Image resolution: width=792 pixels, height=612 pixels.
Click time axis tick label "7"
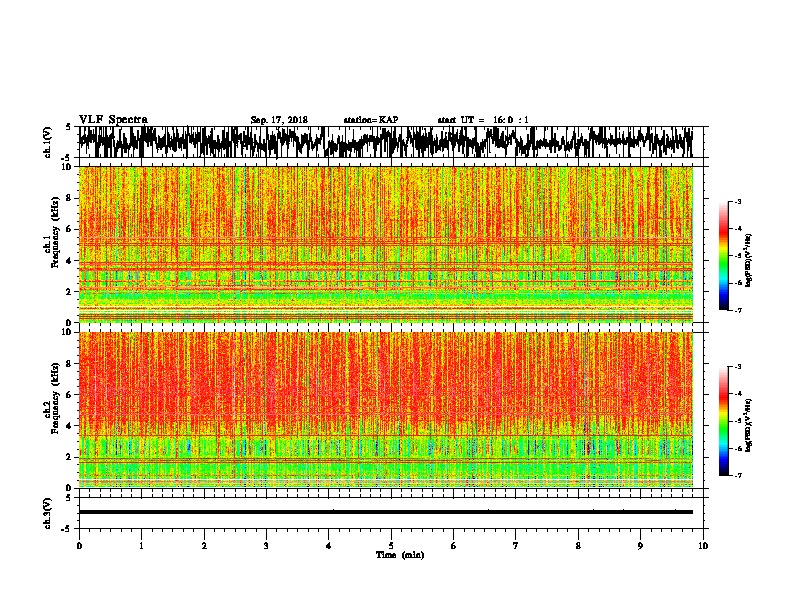point(516,546)
